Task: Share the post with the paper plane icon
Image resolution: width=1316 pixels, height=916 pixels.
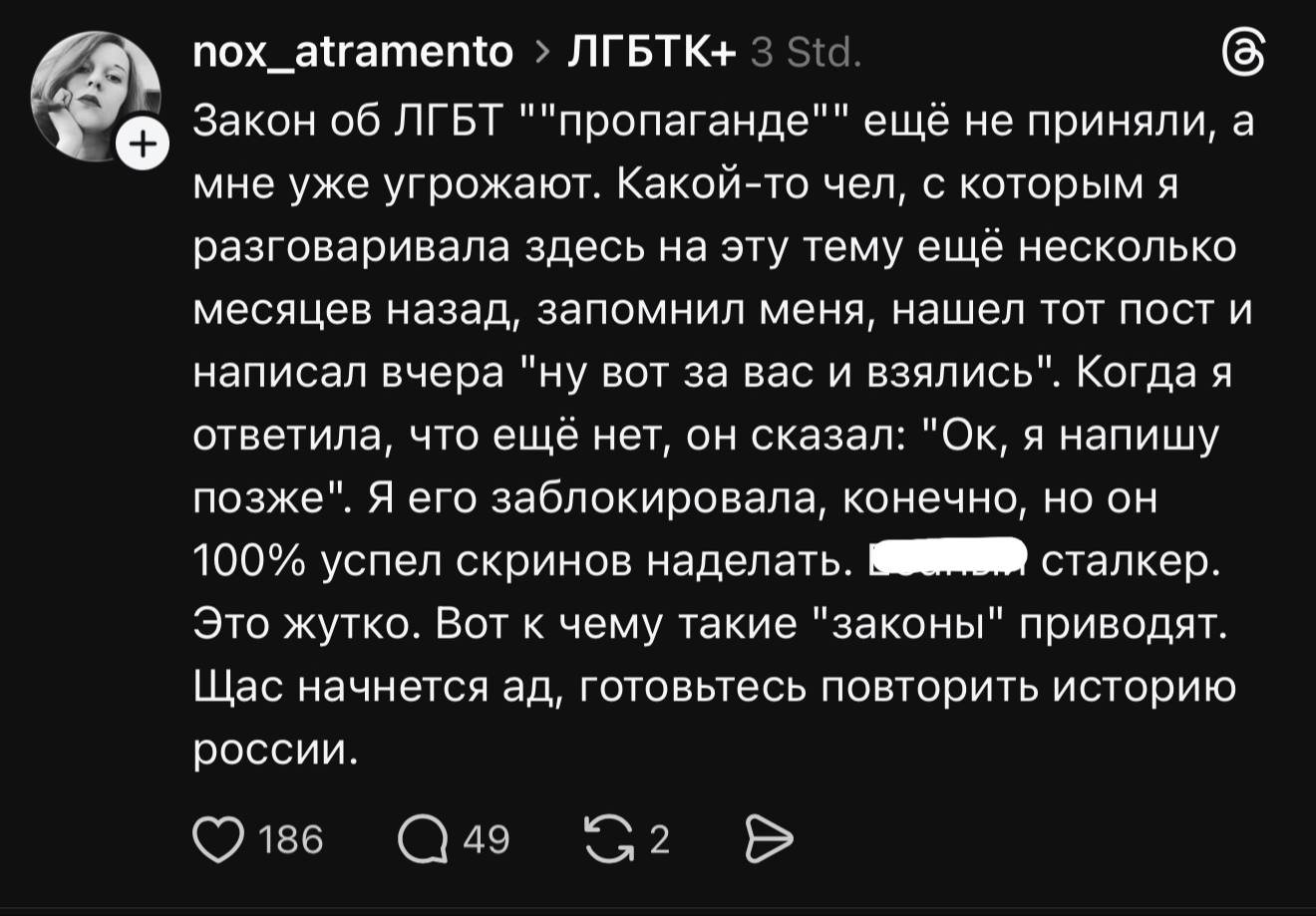Action: (769, 841)
